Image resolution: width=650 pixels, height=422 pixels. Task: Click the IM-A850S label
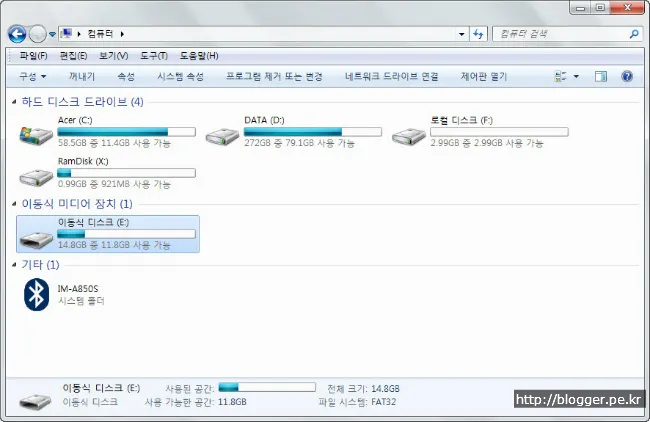(x=78, y=289)
